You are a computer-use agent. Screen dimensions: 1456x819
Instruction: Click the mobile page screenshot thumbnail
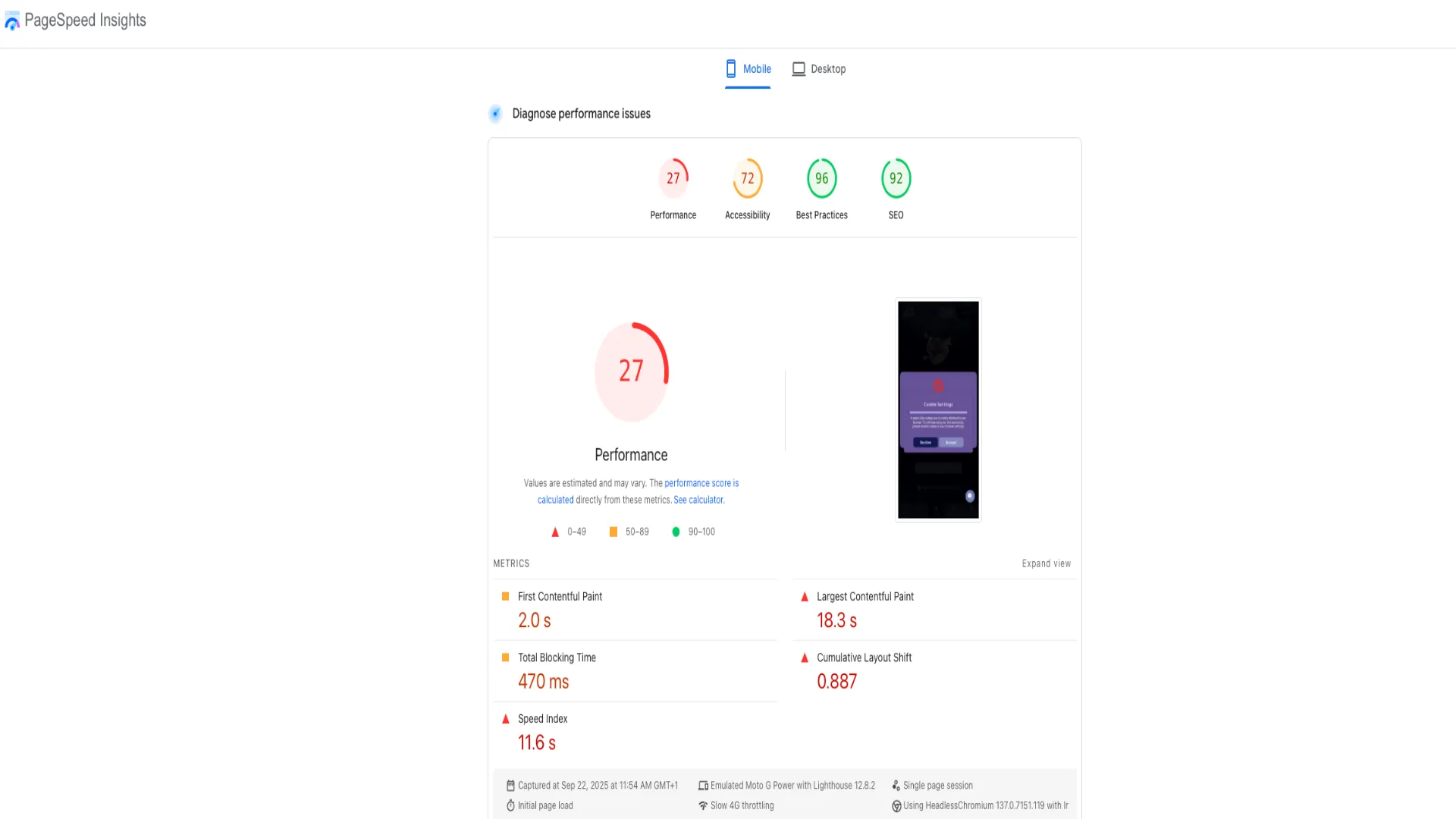click(x=938, y=409)
